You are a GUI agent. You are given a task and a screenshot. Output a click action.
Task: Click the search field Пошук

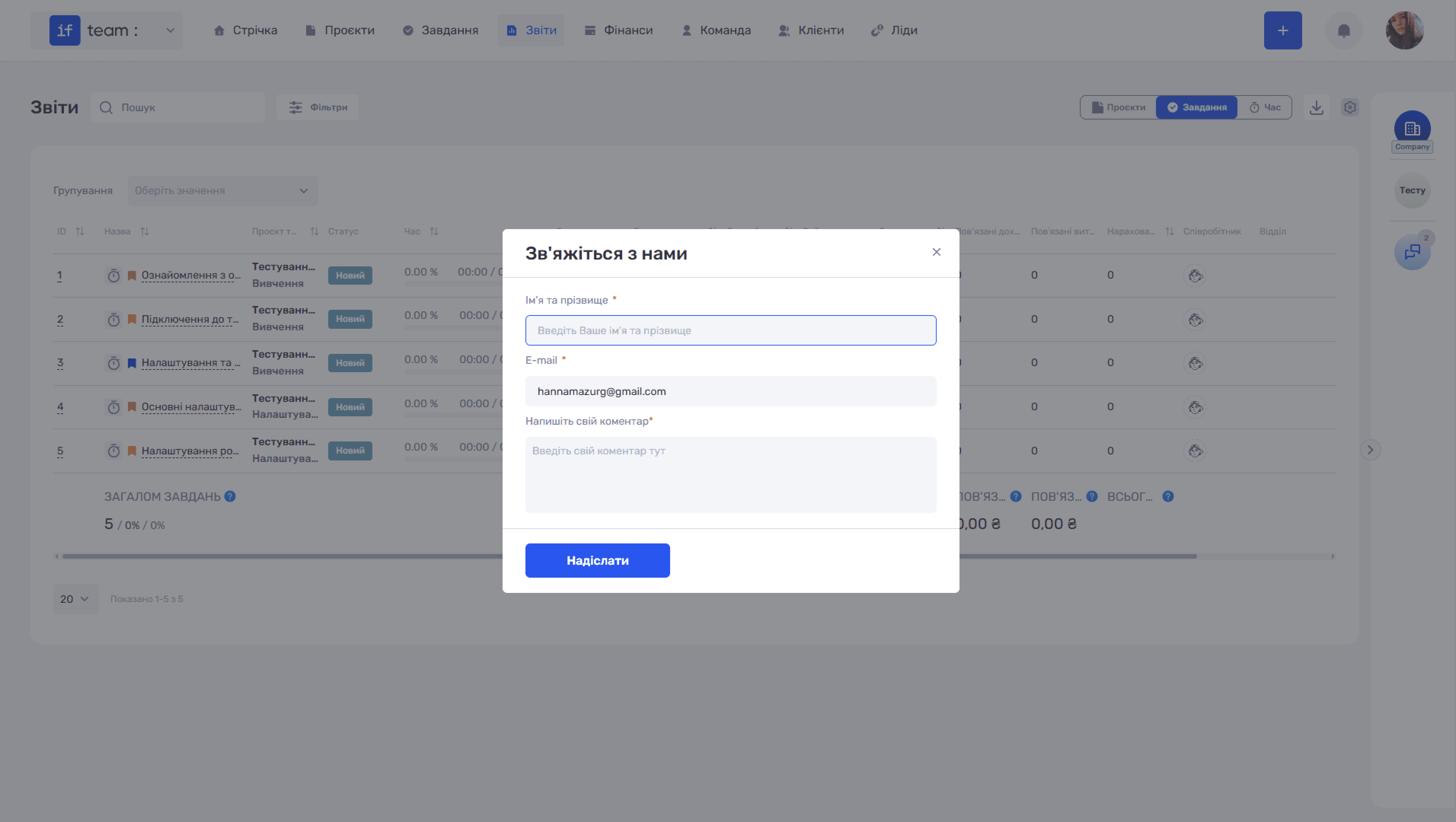pyautogui.click(x=177, y=107)
